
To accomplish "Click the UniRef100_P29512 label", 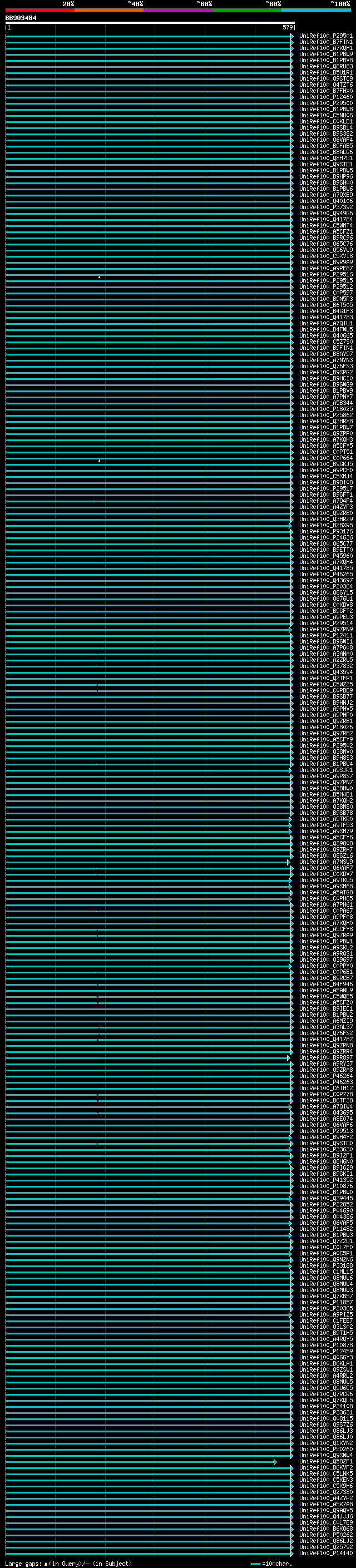I will [x=325, y=286].
